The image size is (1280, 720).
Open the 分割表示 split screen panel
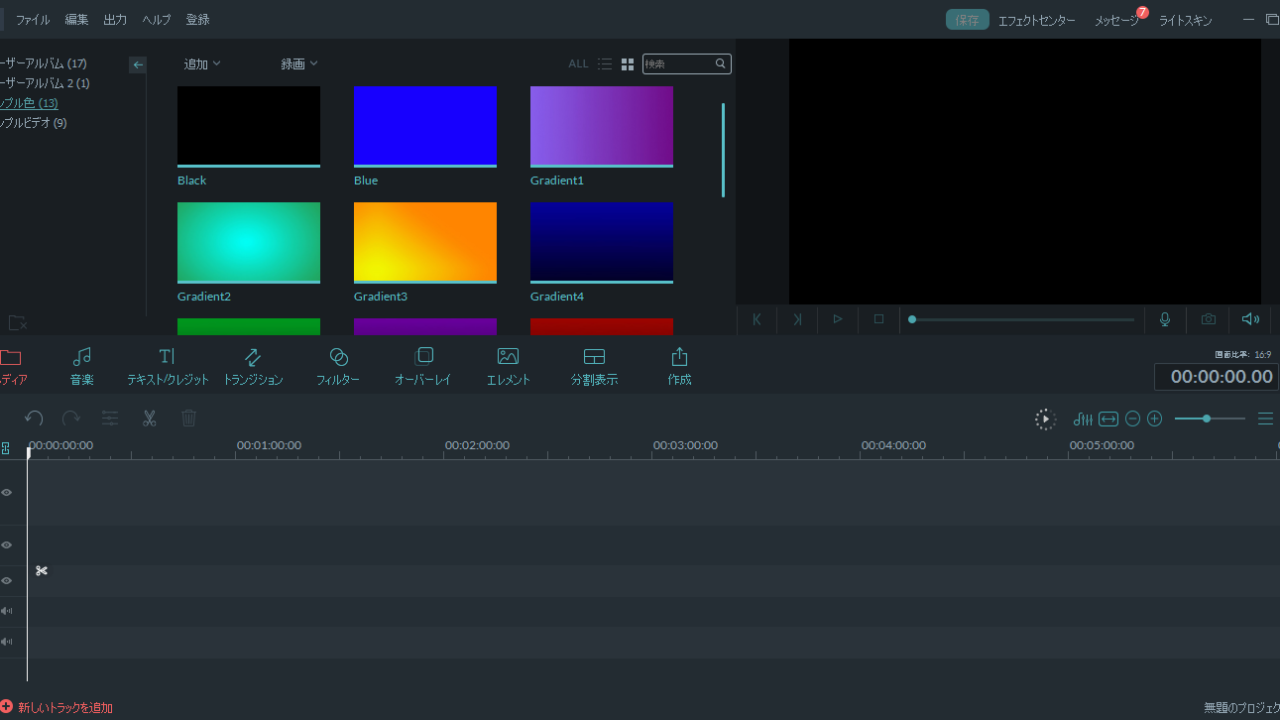[594, 367]
